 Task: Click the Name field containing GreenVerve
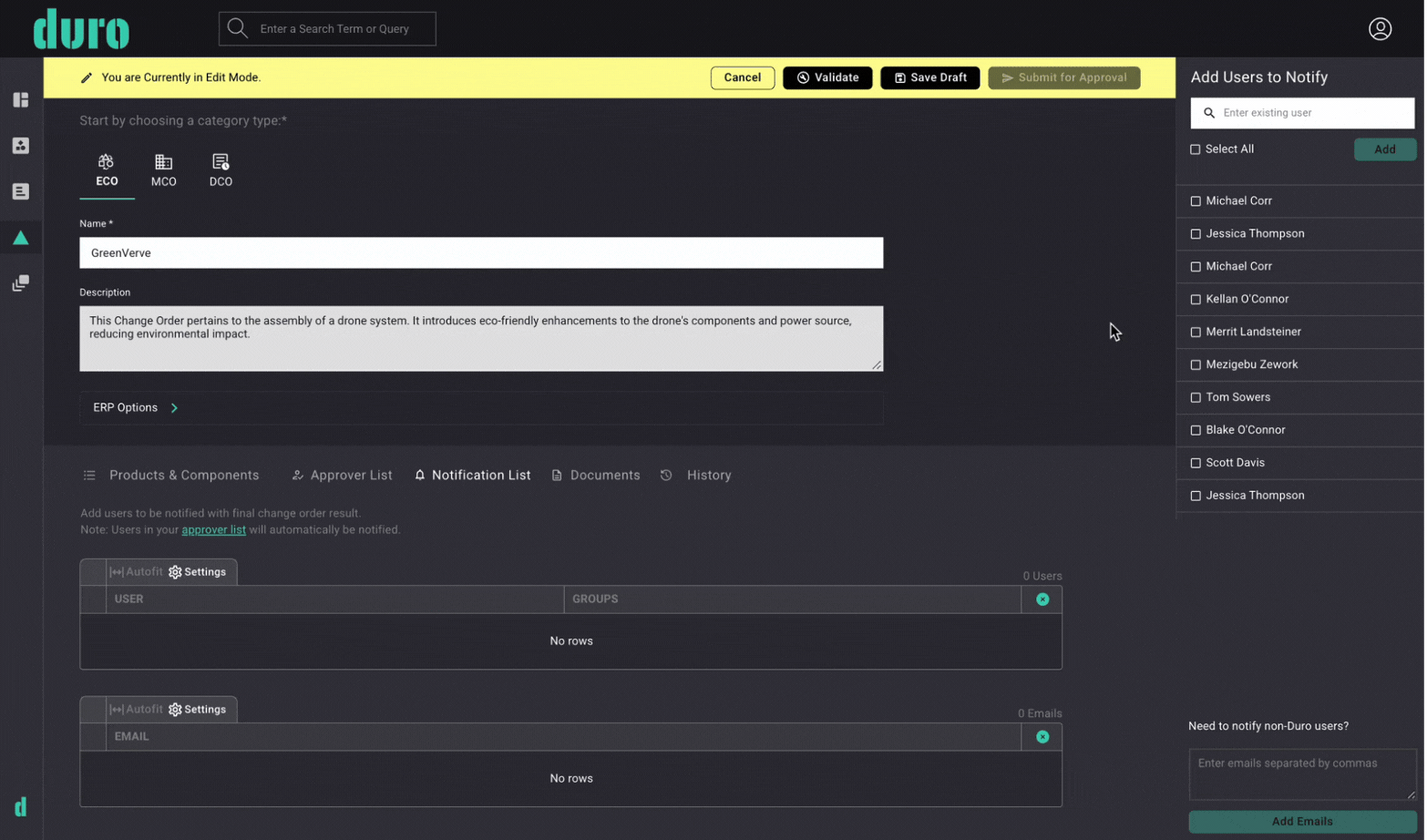(482, 253)
